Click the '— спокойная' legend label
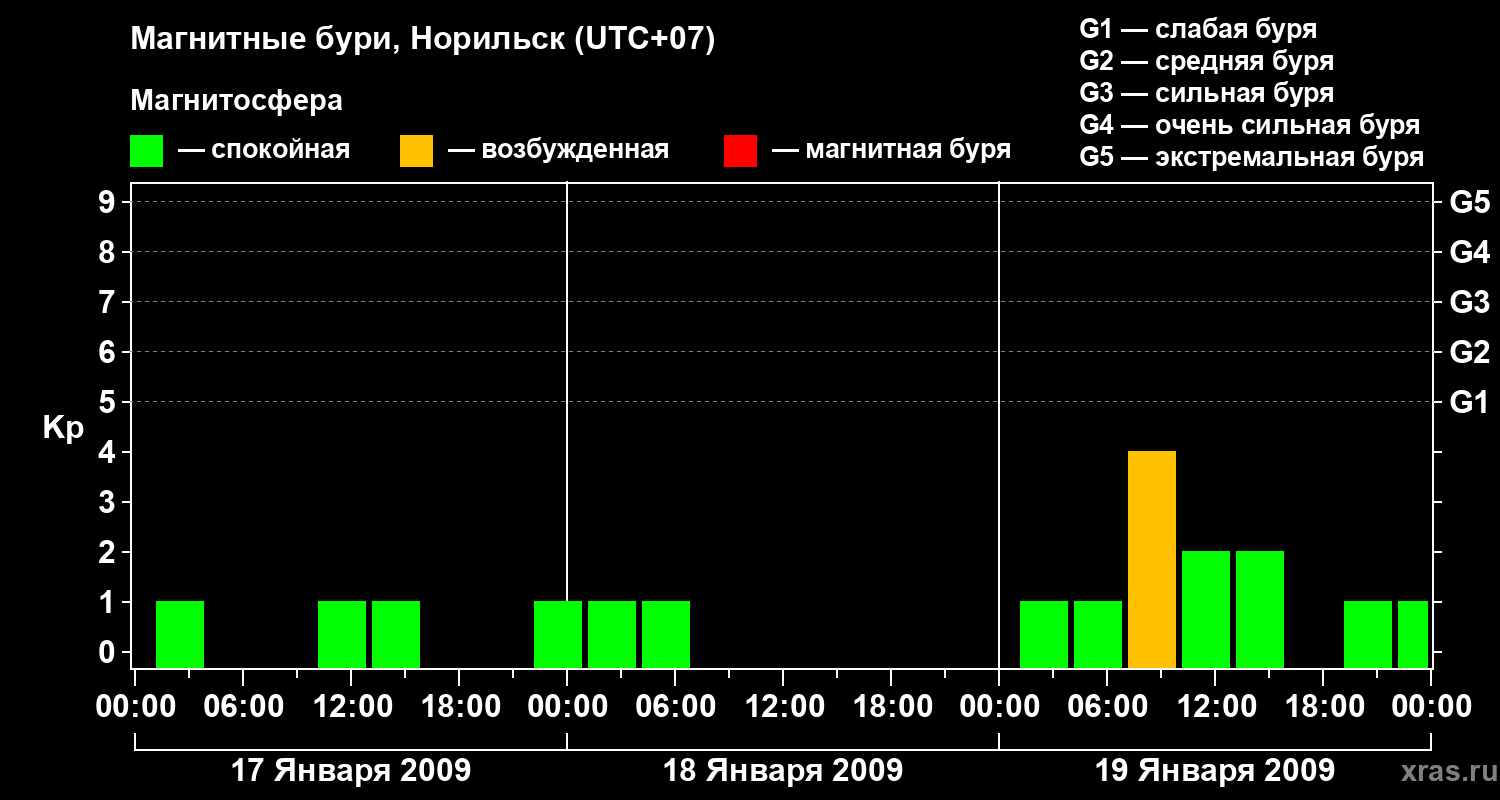The height and width of the screenshot is (800, 1500). pyautogui.click(x=264, y=151)
